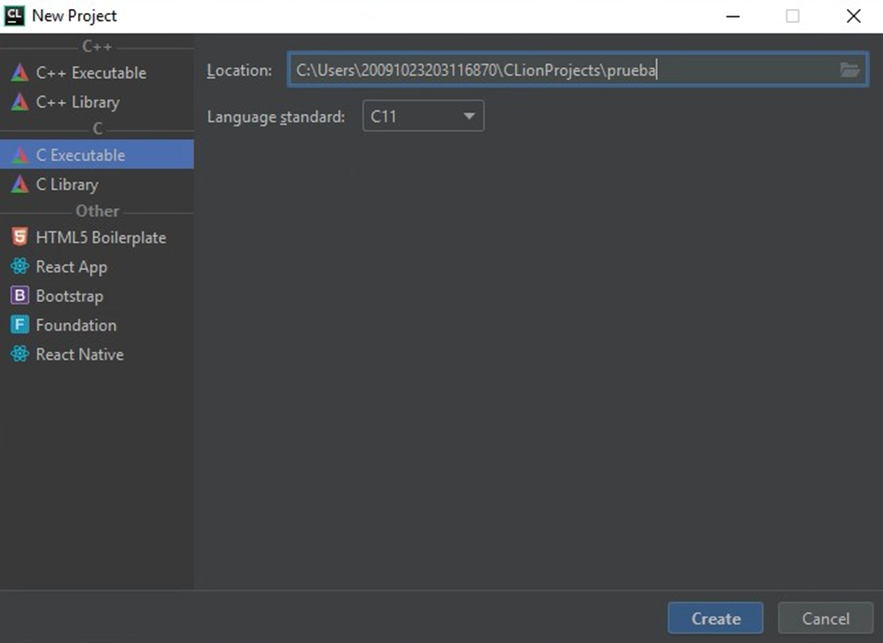Click the C++ Library CMake icon

pos(20,102)
